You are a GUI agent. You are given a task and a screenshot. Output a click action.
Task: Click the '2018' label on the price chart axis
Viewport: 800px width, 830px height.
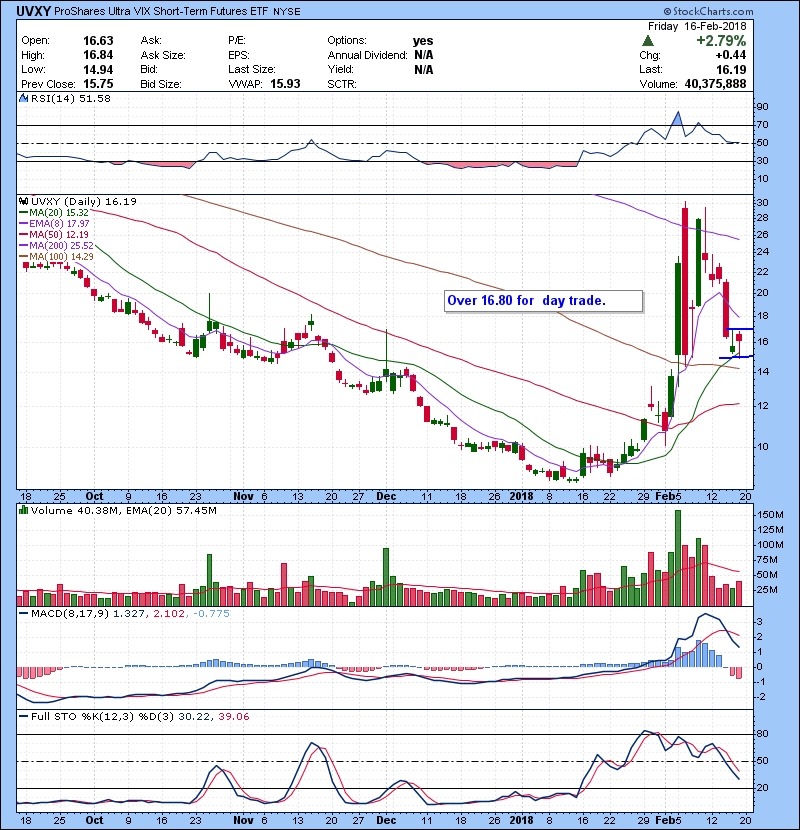[x=522, y=497]
